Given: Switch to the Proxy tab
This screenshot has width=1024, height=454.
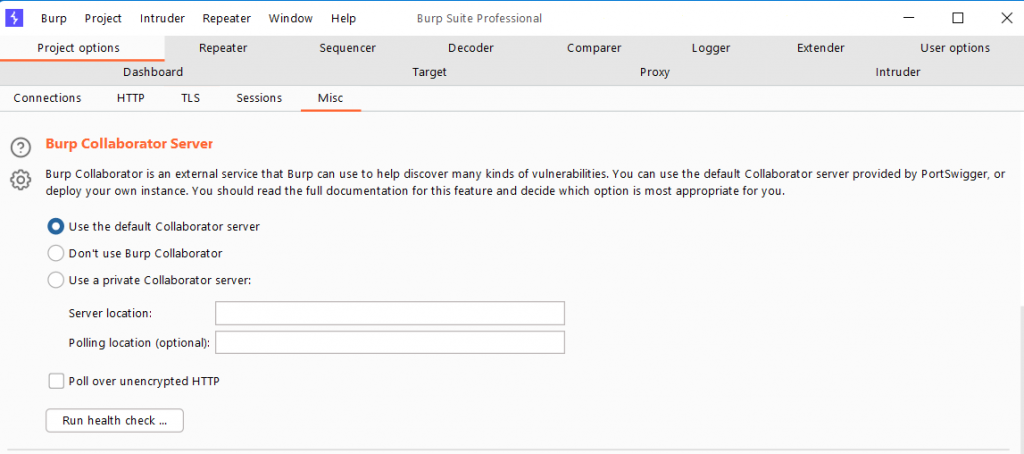Looking at the screenshot, I should [x=654, y=72].
